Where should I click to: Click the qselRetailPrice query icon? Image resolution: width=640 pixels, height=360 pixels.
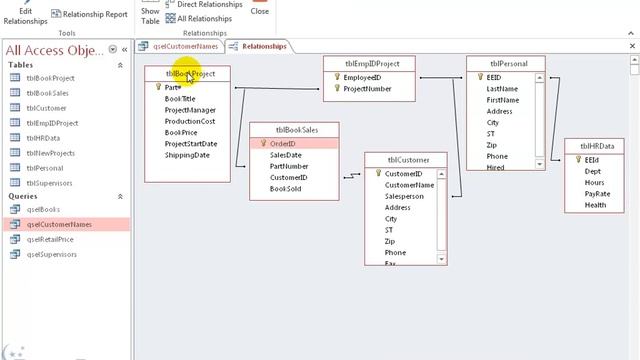[x=15, y=239]
